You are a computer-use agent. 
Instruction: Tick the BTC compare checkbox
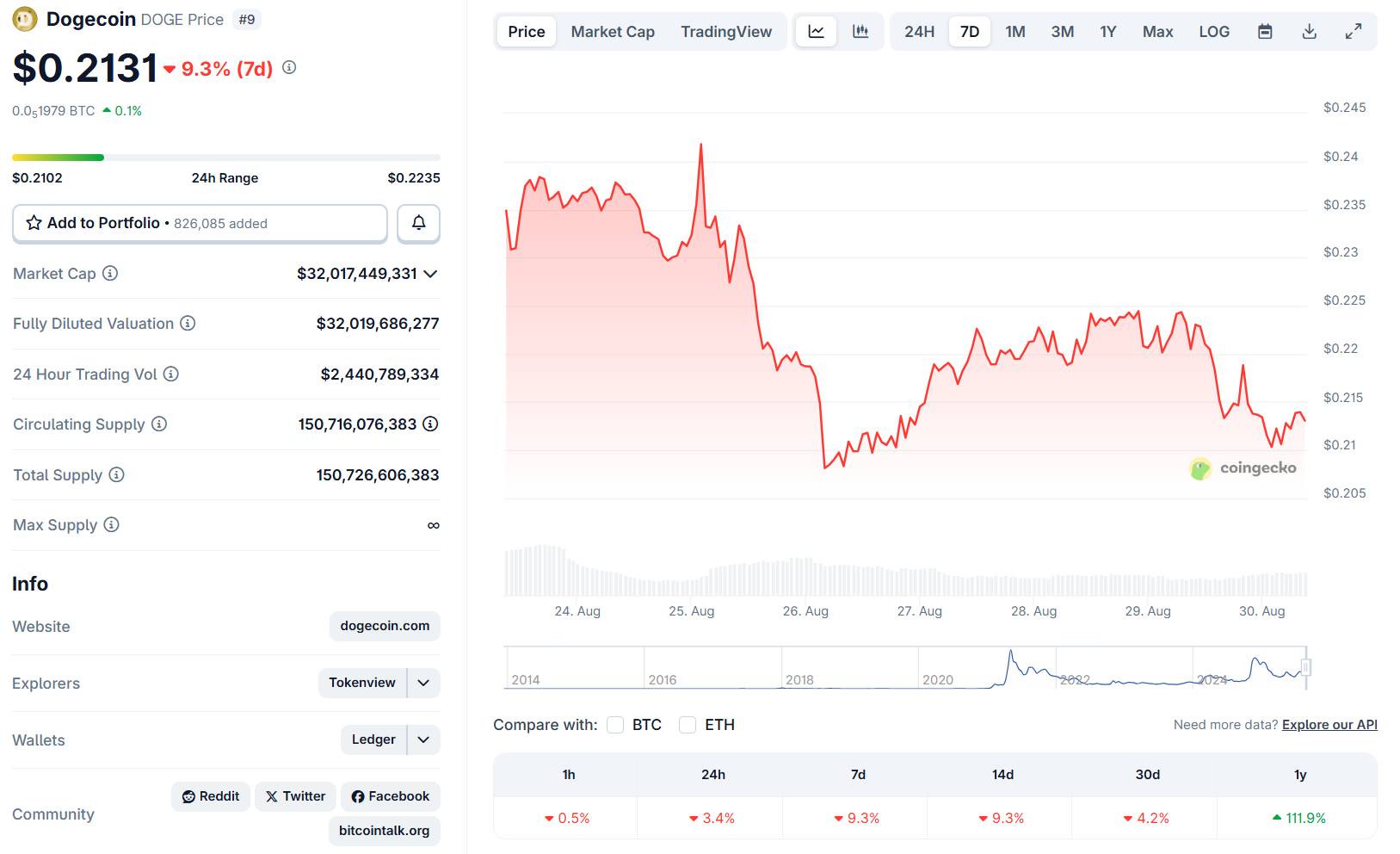pyautogui.click(x=615, y=725)
